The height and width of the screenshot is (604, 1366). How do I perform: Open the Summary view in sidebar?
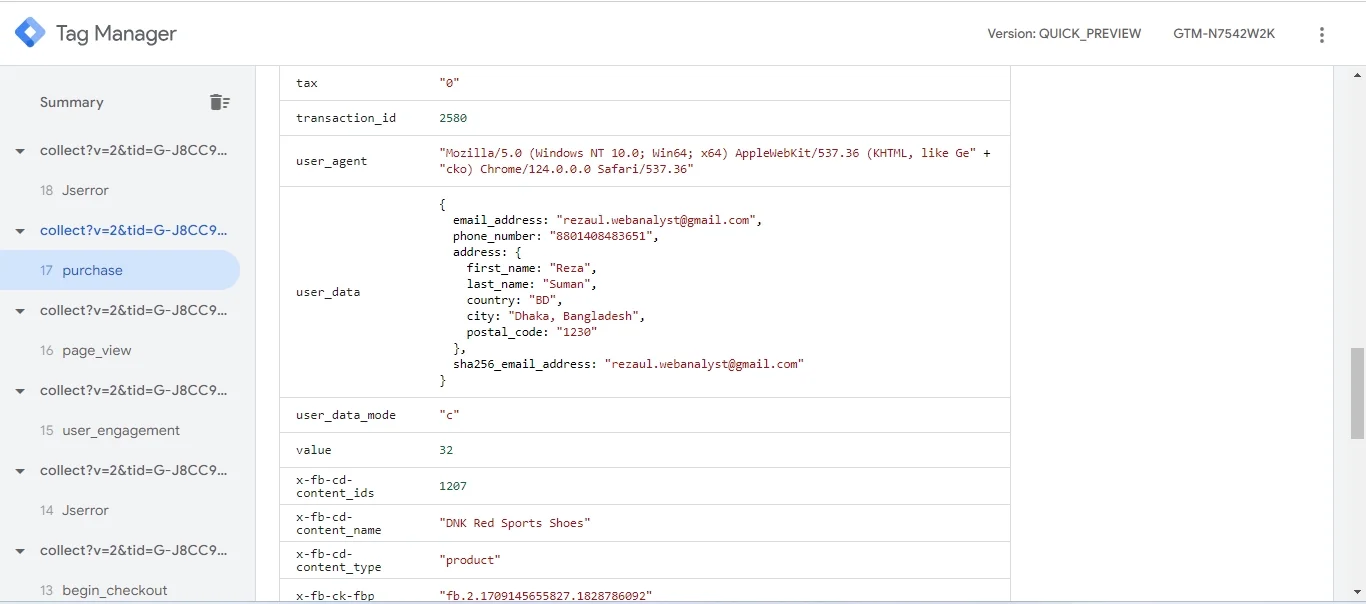[x=72, y=102]
